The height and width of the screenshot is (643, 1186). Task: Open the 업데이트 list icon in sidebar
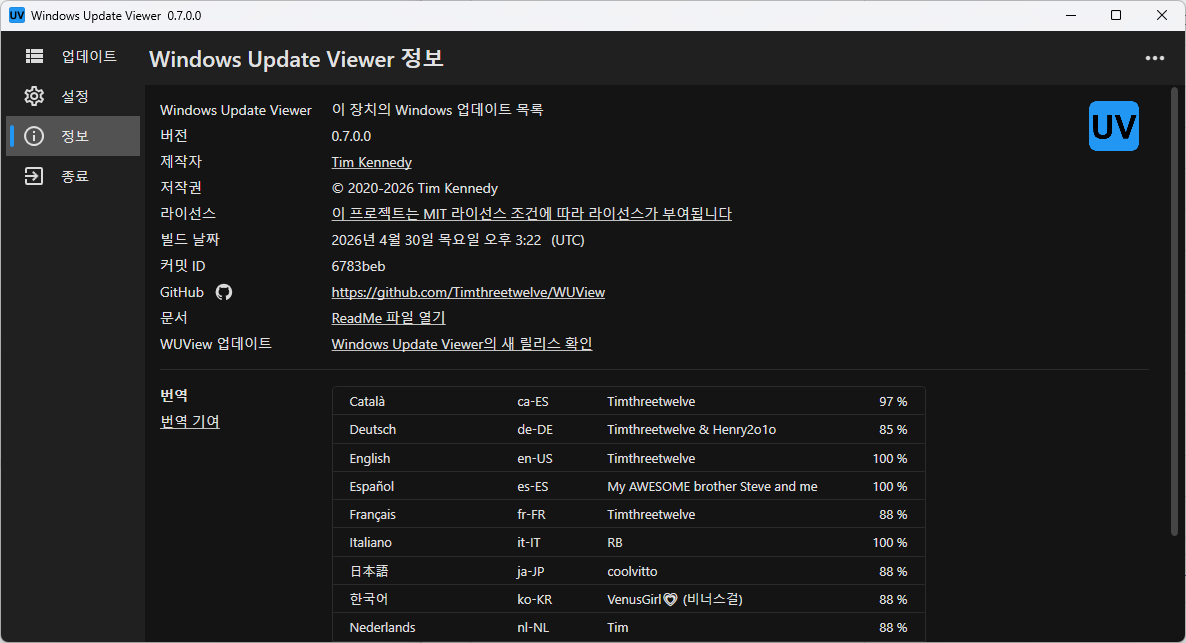click(x=34, y=56)
